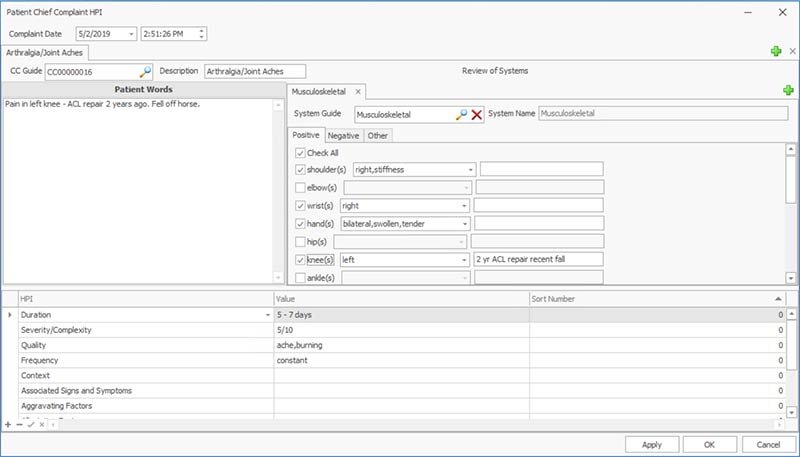Click the complaint time spinner control
Viewport: 800px width, 457px height.
click(202, 34)
